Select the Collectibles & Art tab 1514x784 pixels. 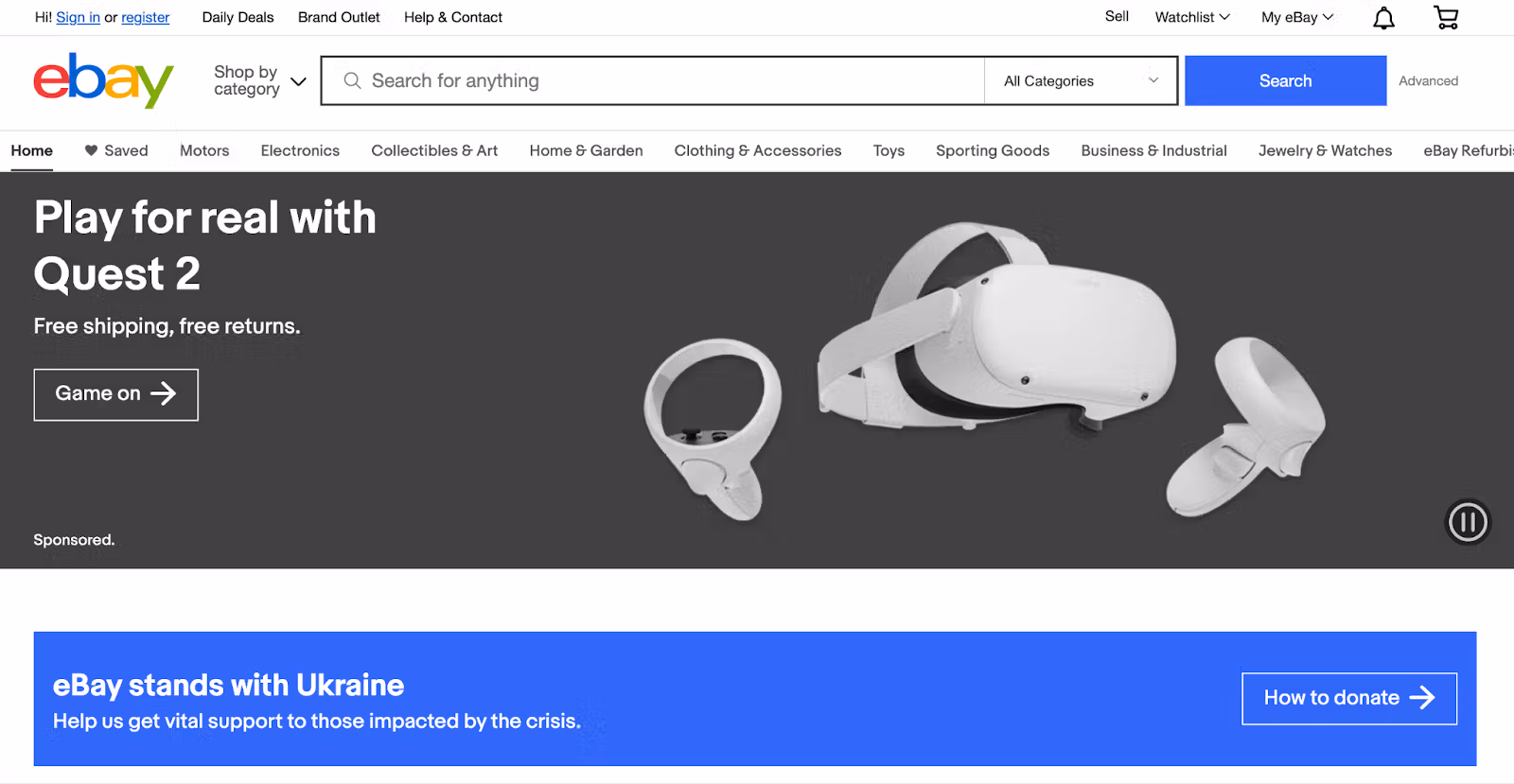434,150
